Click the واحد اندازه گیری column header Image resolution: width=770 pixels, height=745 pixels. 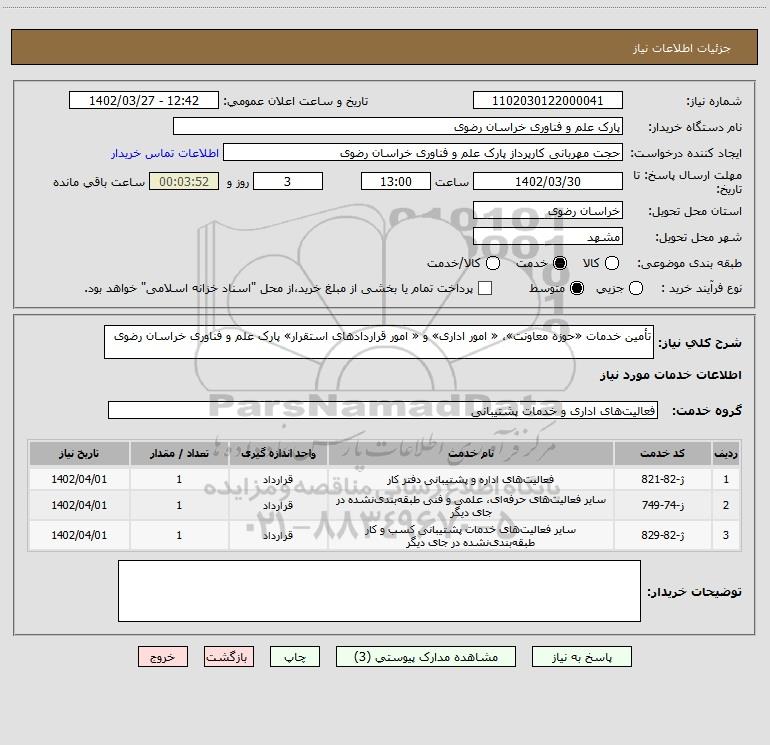pyautogui.click(x=278, y=453)
